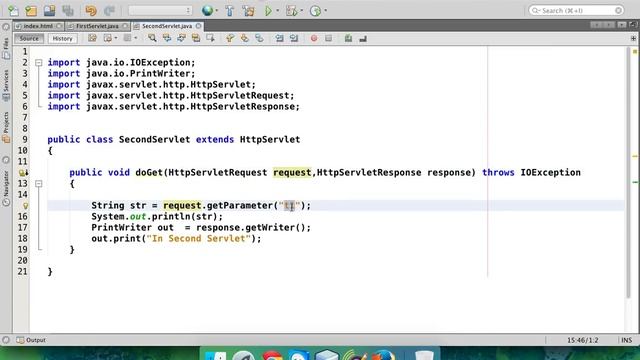Click the Last Edit icon beside History
The width and height of the screenshot is (640, 360).
(92, 38)
